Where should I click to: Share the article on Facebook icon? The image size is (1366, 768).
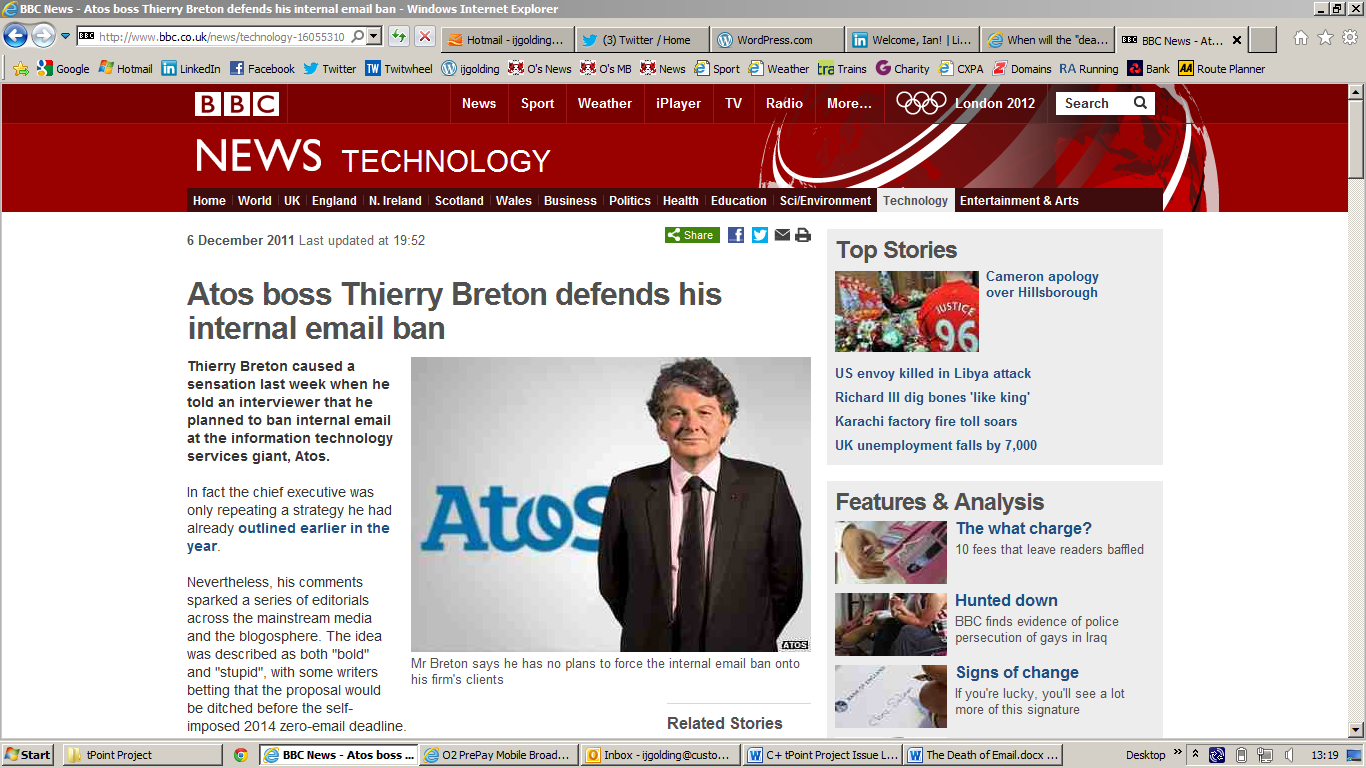[x=735, y=235]
